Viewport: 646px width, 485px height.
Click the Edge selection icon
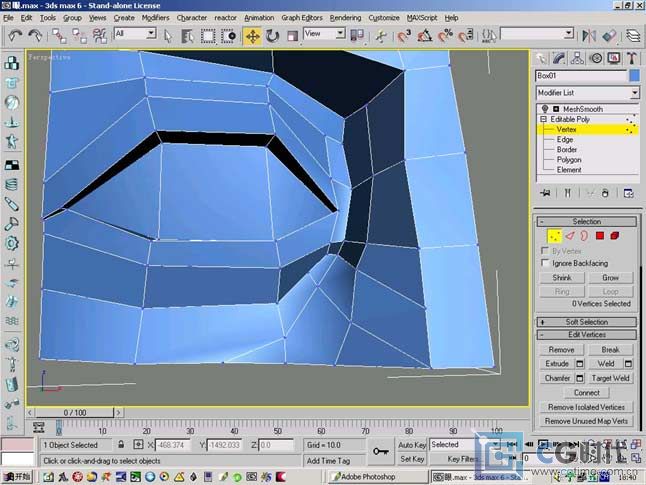(570, 236)
